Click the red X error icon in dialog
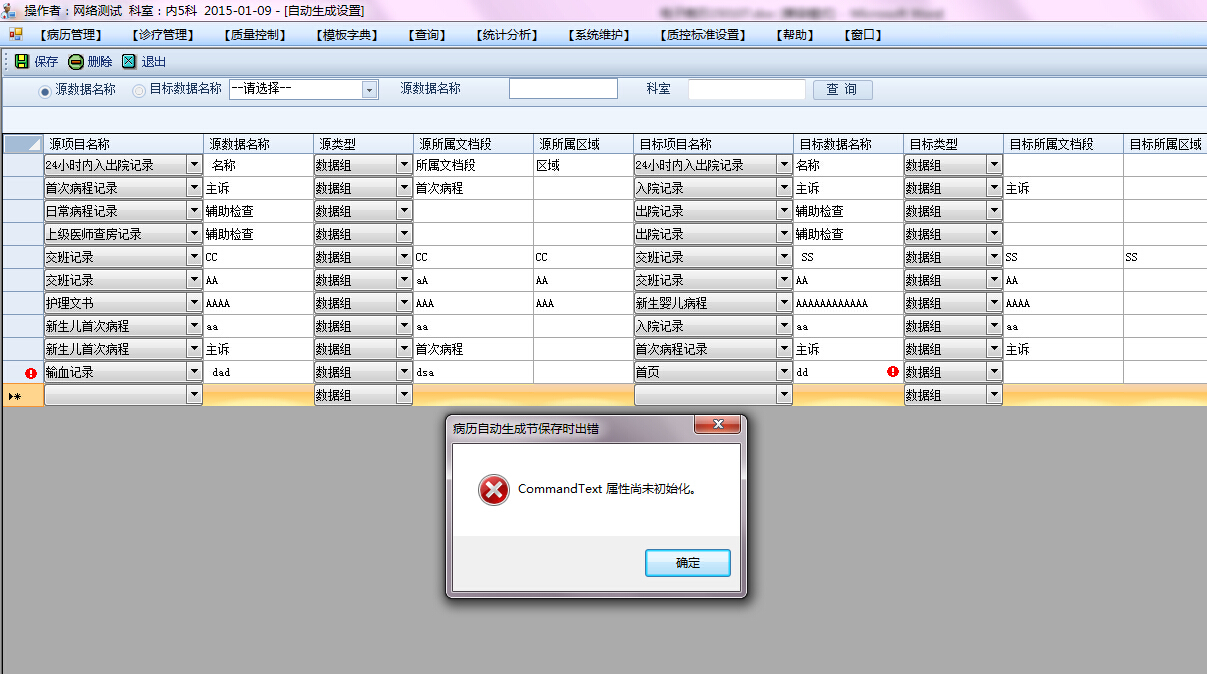The width and height of the screenshot is (1207, 674). pos(493,490)
